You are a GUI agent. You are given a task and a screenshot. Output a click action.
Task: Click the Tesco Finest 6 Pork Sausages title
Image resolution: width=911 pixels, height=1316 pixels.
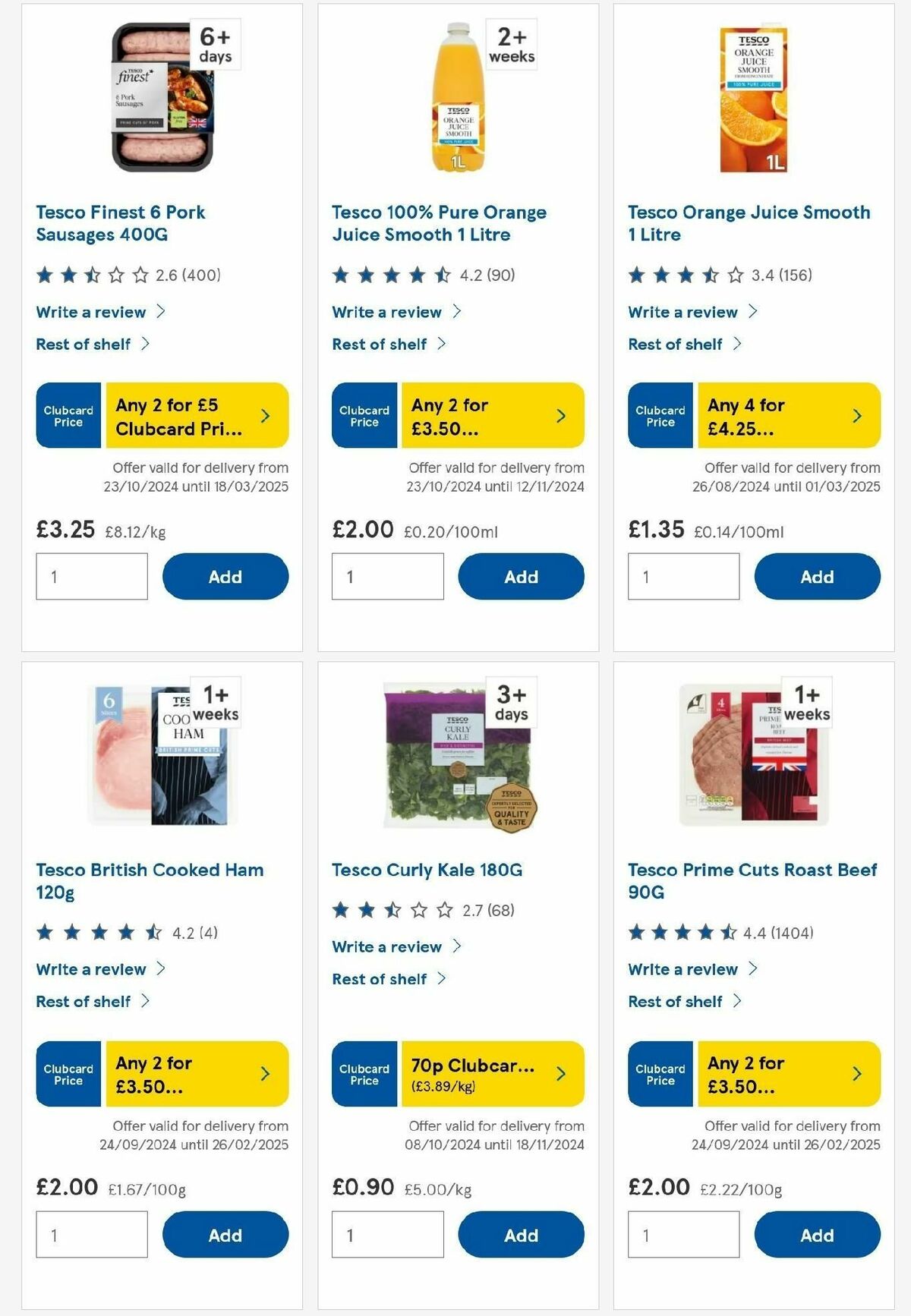[x=120, y=223]
